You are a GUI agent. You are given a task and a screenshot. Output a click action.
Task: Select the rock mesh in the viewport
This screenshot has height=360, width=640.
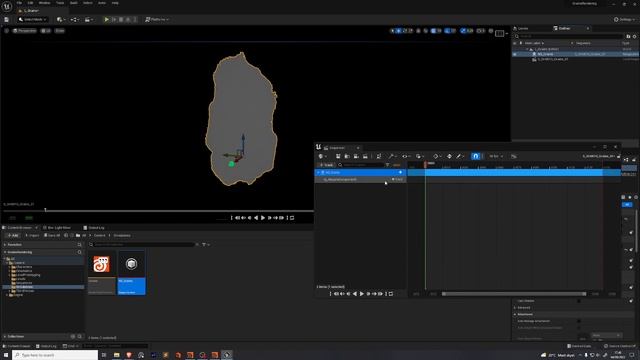[x=242, y=118]
